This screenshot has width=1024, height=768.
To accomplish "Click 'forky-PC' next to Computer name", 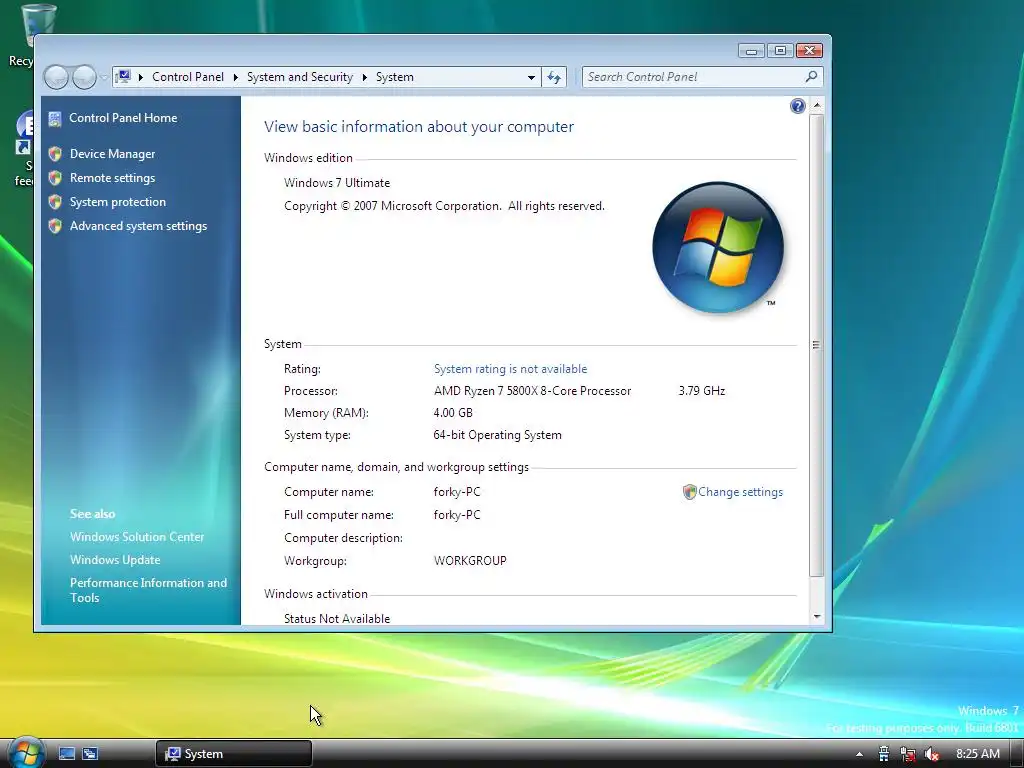I will click(x=456, y=492).
